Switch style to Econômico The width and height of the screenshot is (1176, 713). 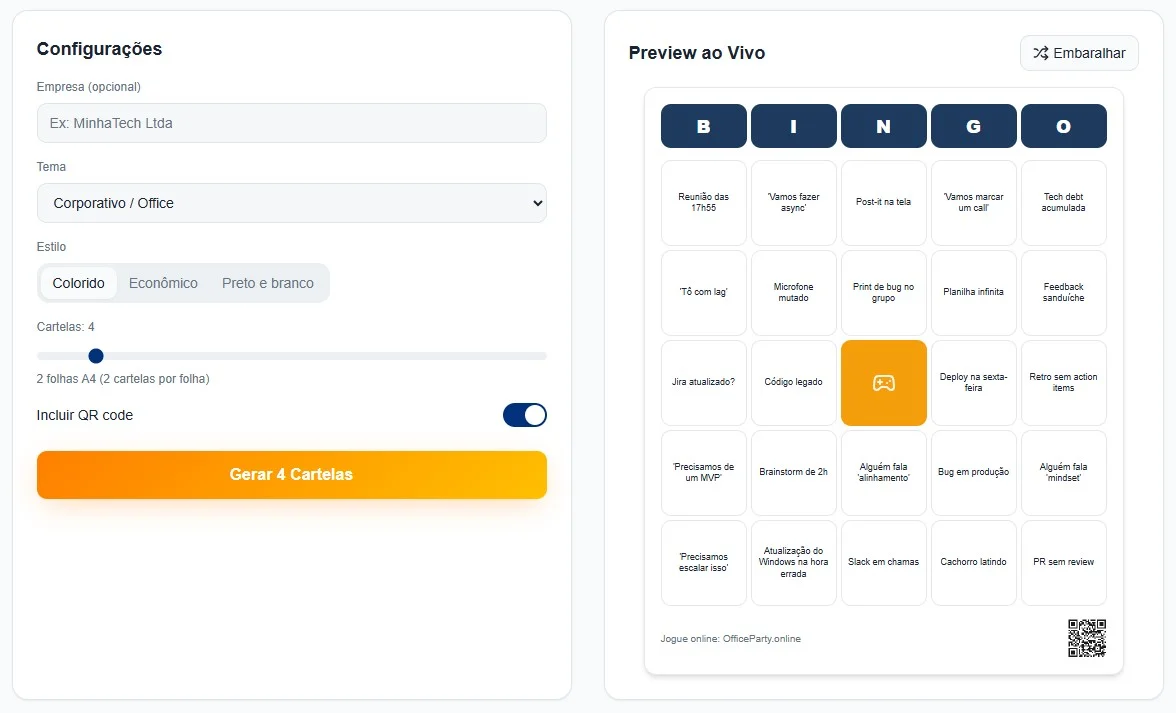163,283
